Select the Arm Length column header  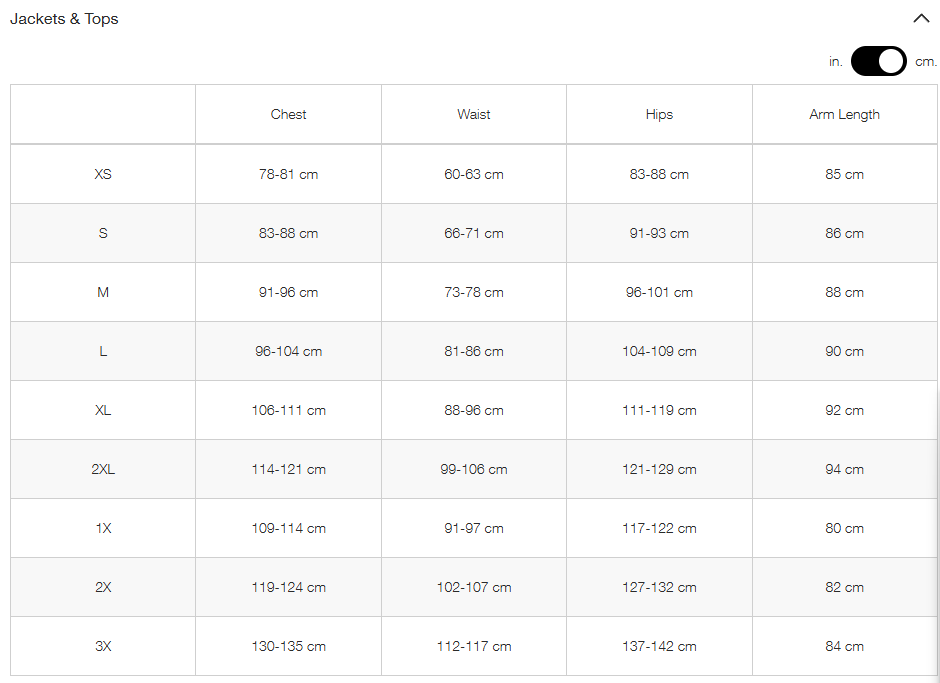(845, 115)
